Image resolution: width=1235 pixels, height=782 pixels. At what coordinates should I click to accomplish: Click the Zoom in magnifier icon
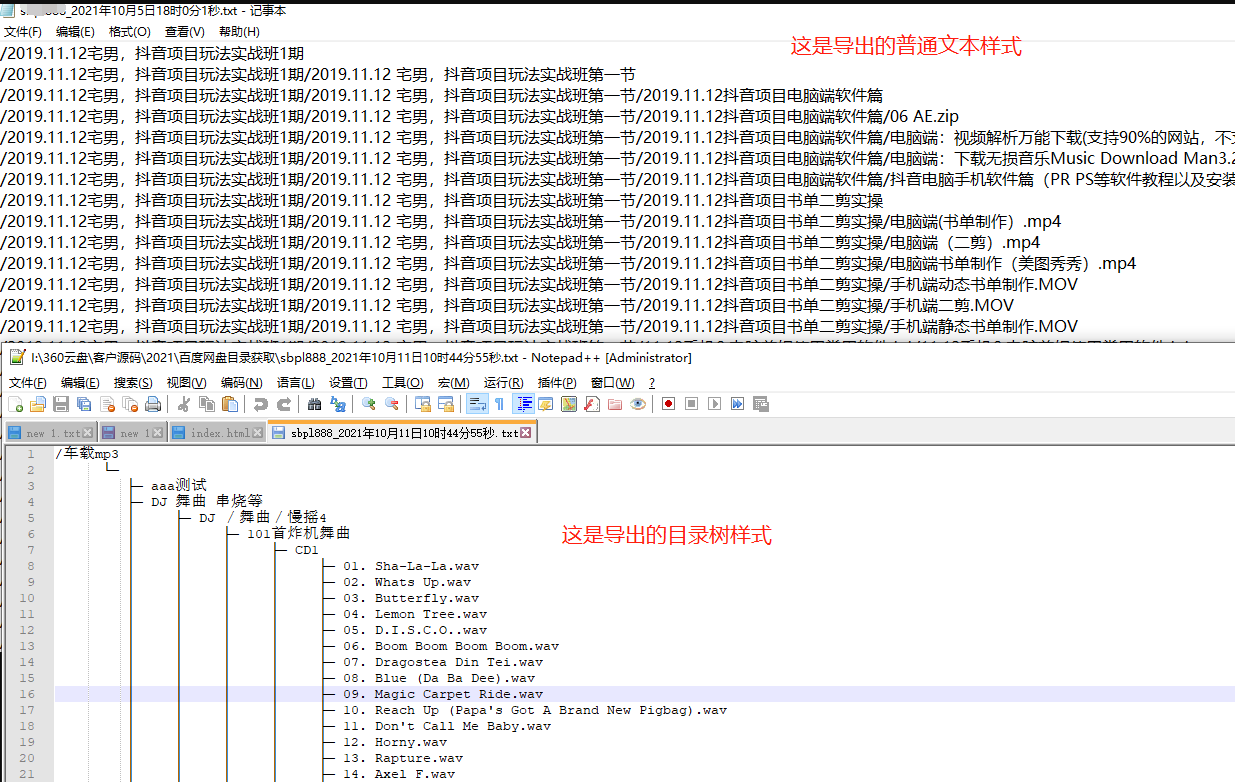click(369, 404)
